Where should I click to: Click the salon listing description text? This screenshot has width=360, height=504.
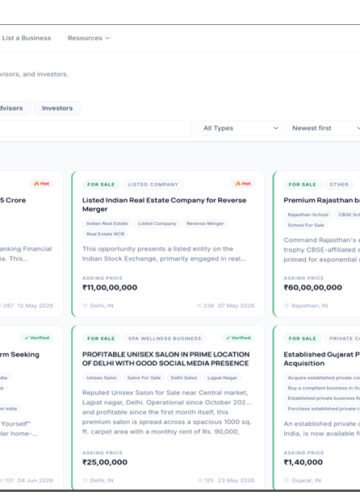167,412
